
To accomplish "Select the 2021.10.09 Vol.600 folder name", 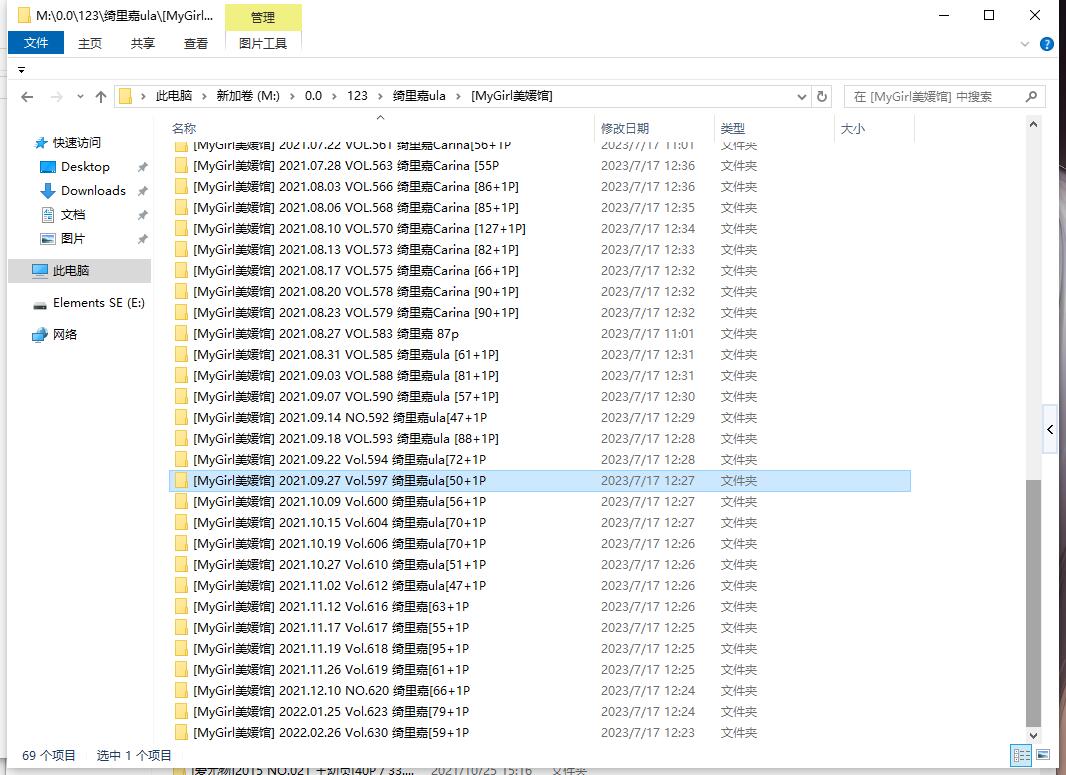I will pyautogui.click(x=339, y=502).
